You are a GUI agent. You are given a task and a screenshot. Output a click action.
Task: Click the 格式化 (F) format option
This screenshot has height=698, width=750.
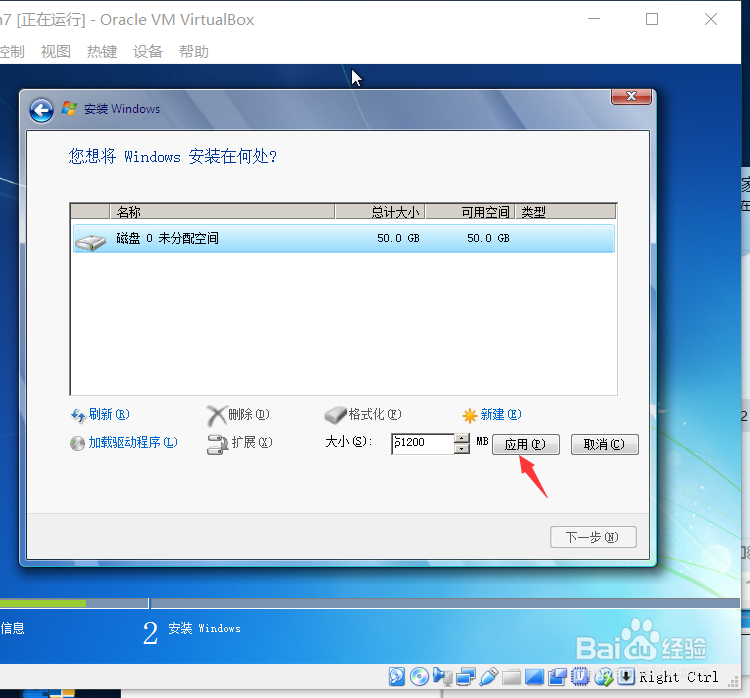363,414
